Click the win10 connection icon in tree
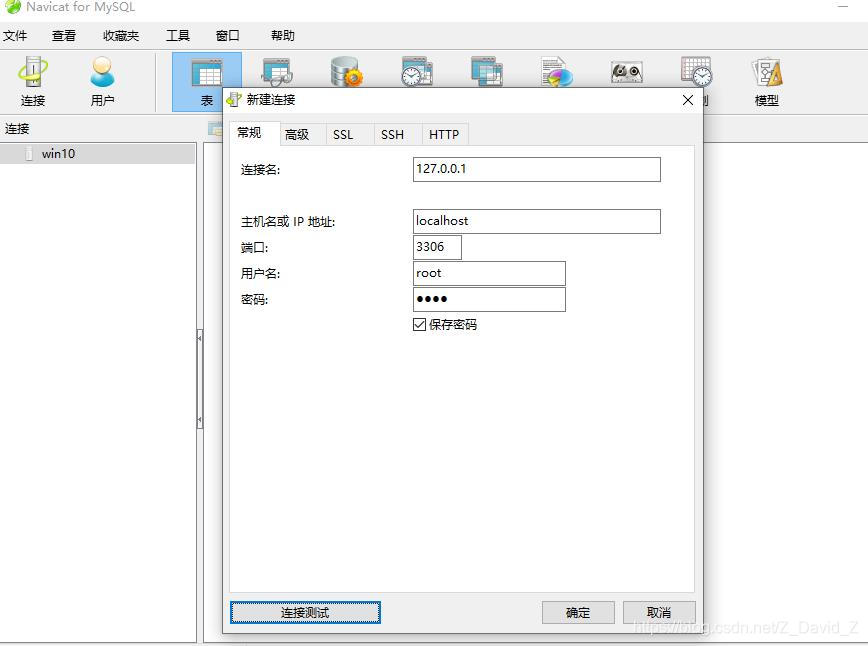Image resolution: width=868 pixels, height=646 pixels. 29,154
